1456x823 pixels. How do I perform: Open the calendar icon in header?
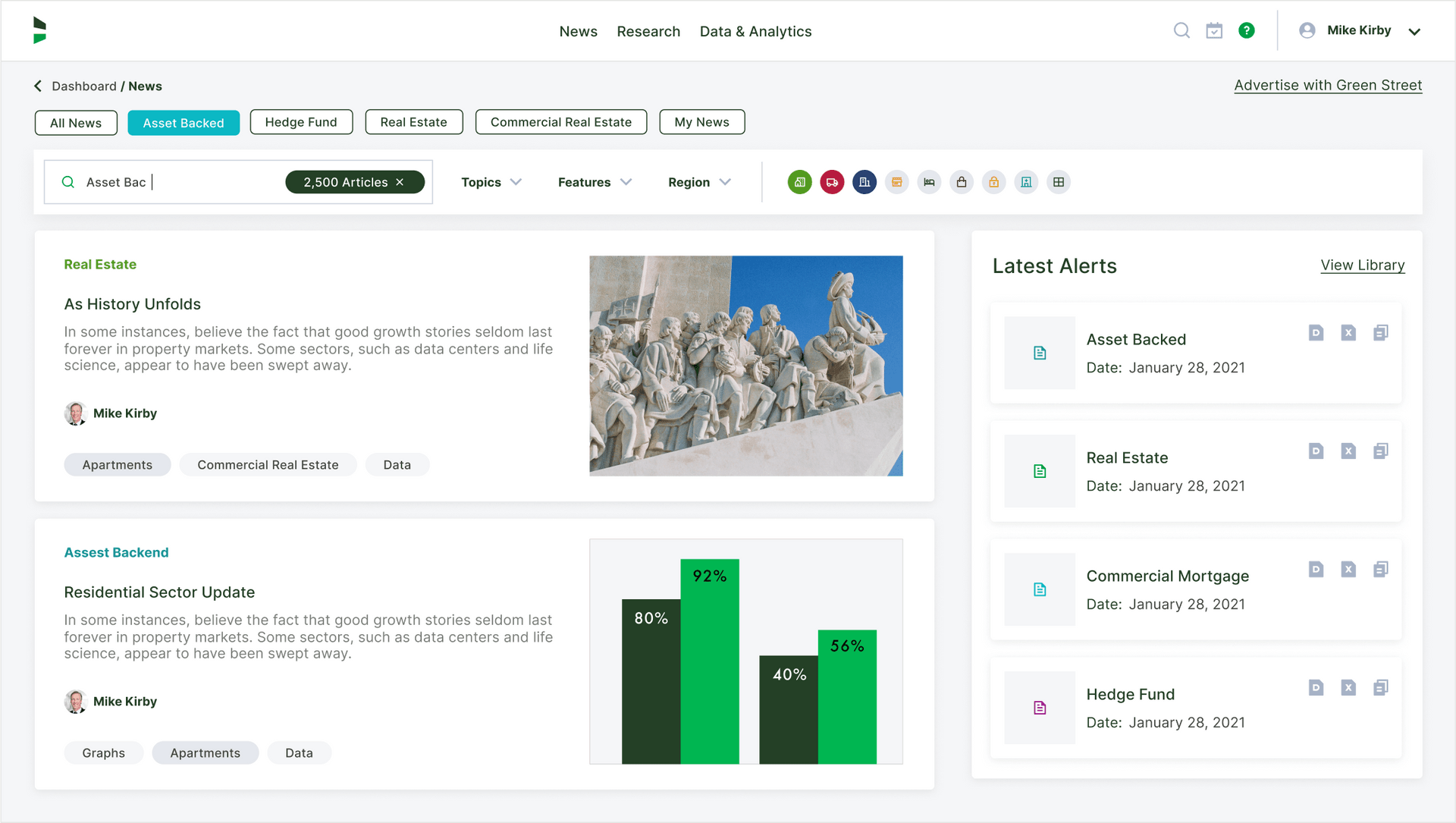pos(1214,30)
